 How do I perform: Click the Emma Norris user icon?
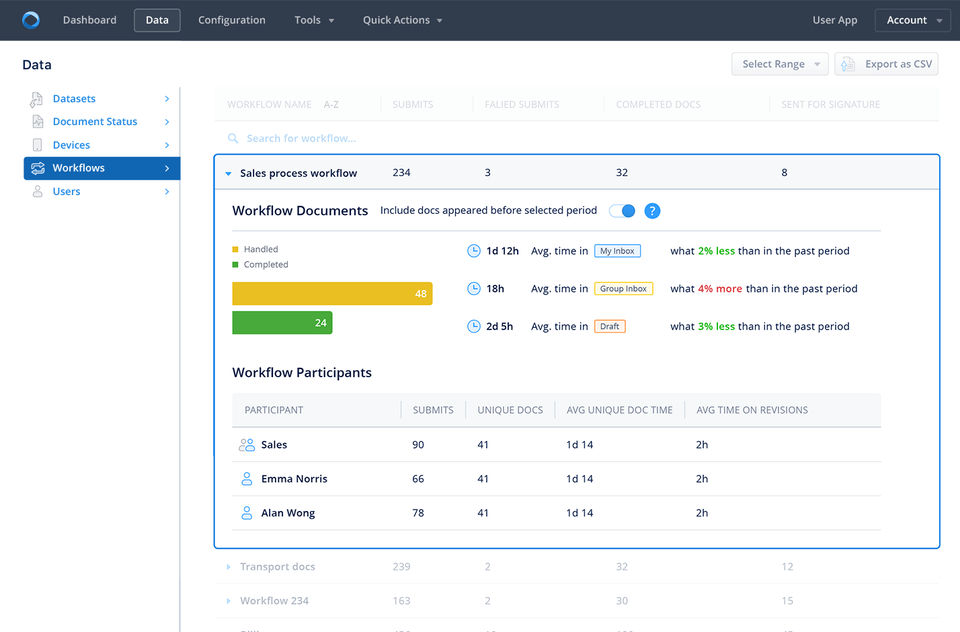247,479
